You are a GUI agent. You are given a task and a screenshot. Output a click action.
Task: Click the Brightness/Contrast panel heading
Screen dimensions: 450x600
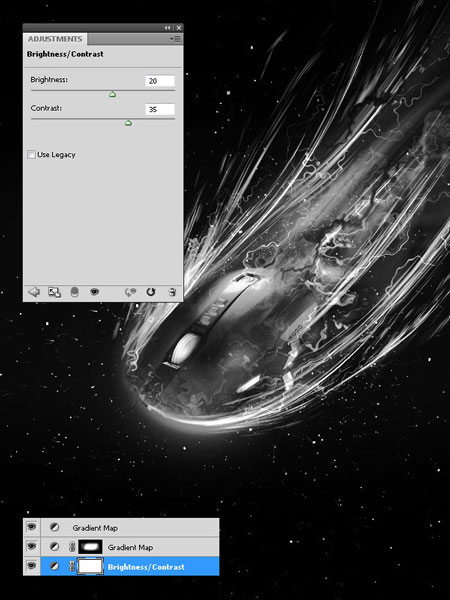[x=65, y=54]
